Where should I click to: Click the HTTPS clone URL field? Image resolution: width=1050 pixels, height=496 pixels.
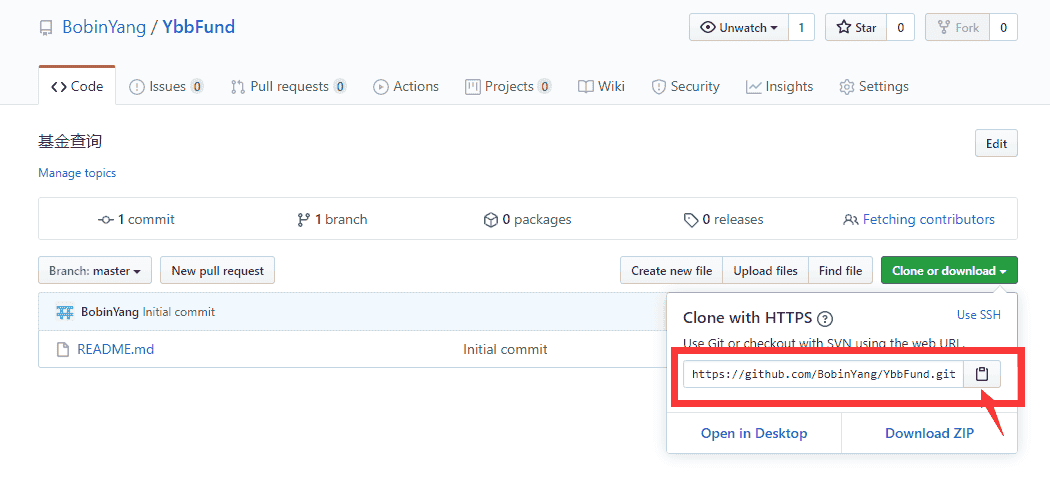823,374
